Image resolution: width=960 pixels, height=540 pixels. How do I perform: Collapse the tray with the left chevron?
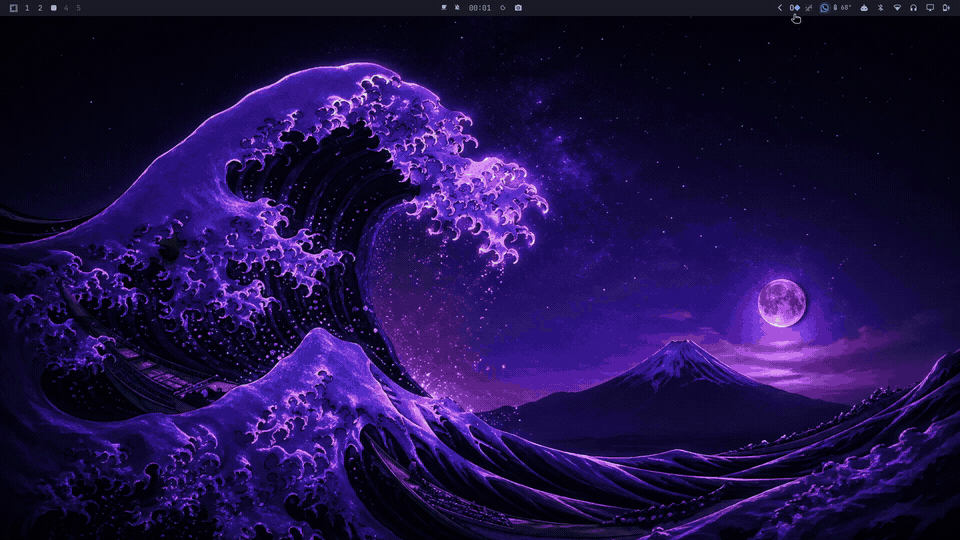tap(779, 8)
